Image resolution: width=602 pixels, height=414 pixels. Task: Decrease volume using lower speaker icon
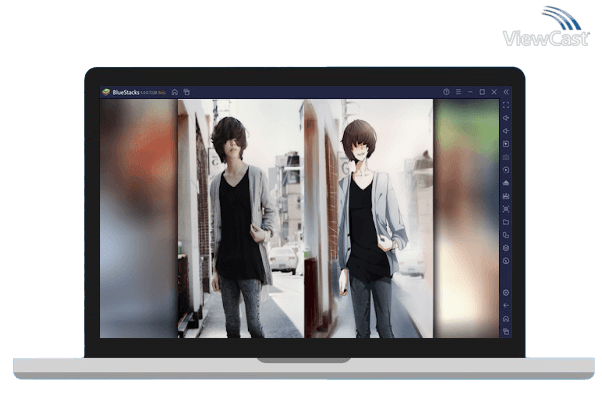click(506, 131)
